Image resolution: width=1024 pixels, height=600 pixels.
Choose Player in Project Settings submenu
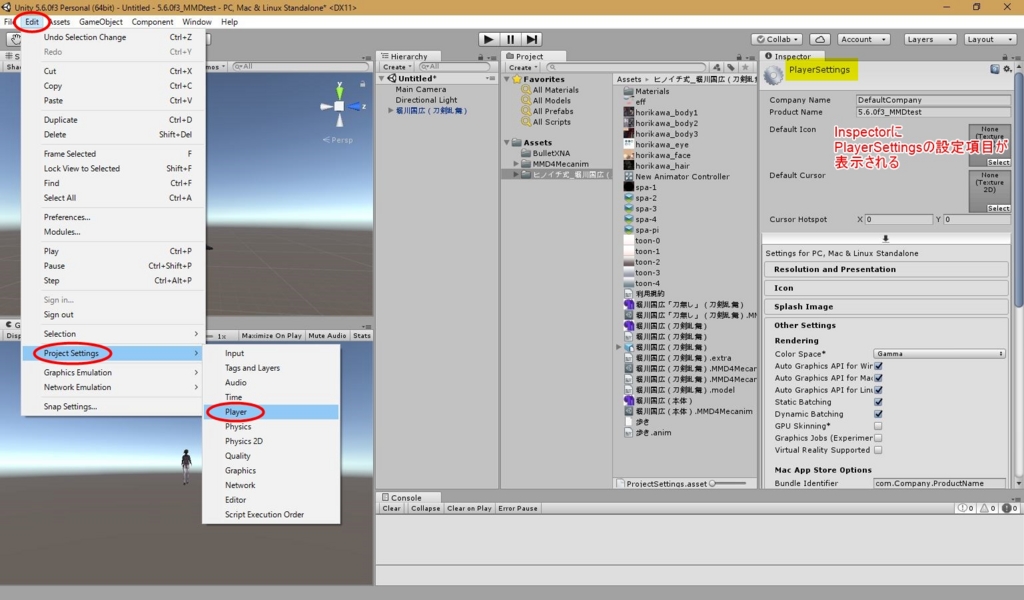tap(272, 412)
